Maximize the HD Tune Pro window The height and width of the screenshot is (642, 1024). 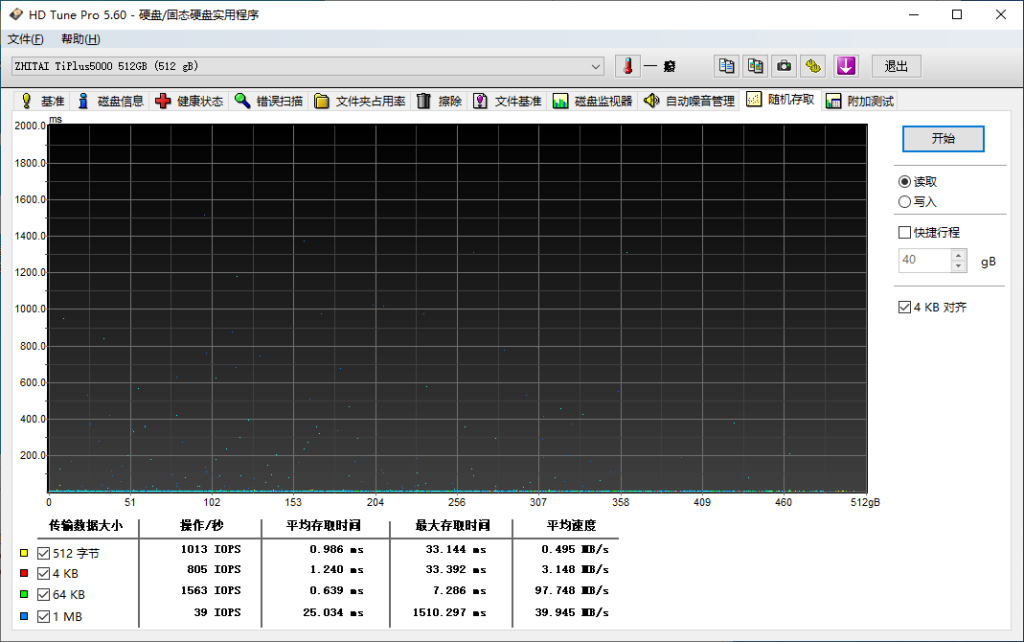957,14
